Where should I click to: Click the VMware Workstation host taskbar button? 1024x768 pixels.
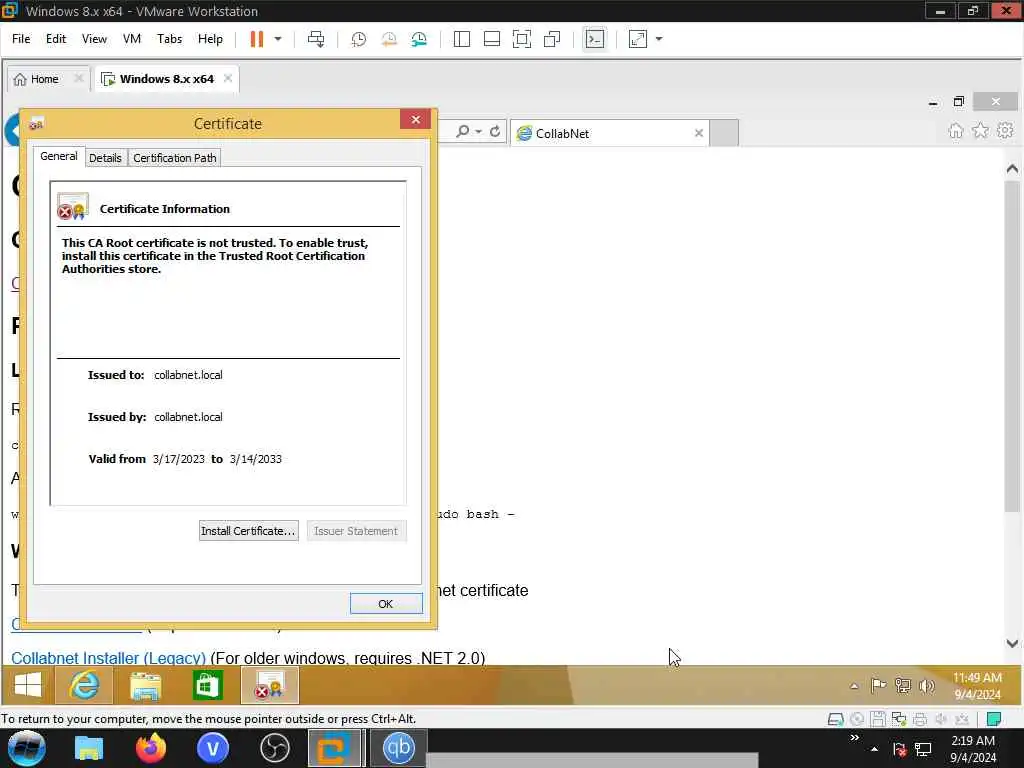pyautogui.click(x=335, y=748)
